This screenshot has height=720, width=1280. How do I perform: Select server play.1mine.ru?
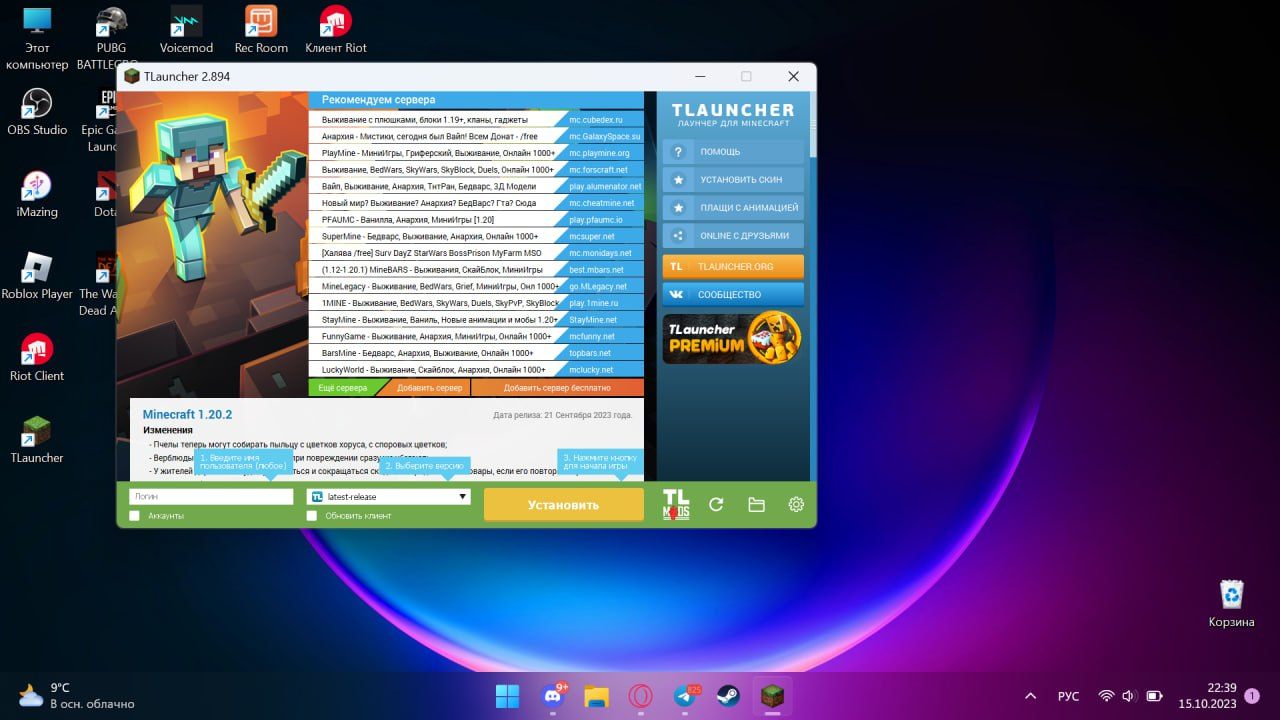click(x=476, y=303)
